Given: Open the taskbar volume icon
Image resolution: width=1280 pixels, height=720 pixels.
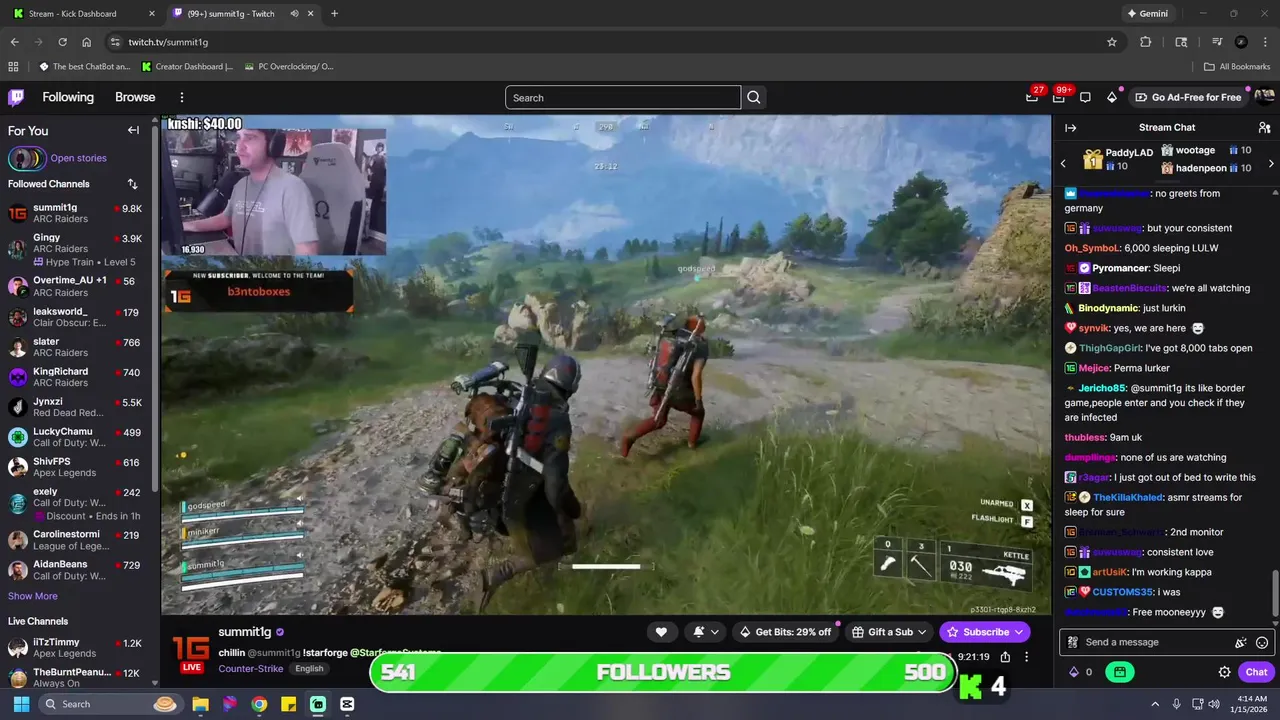Looking at the screenshot, I should (x=1213, y=704).
